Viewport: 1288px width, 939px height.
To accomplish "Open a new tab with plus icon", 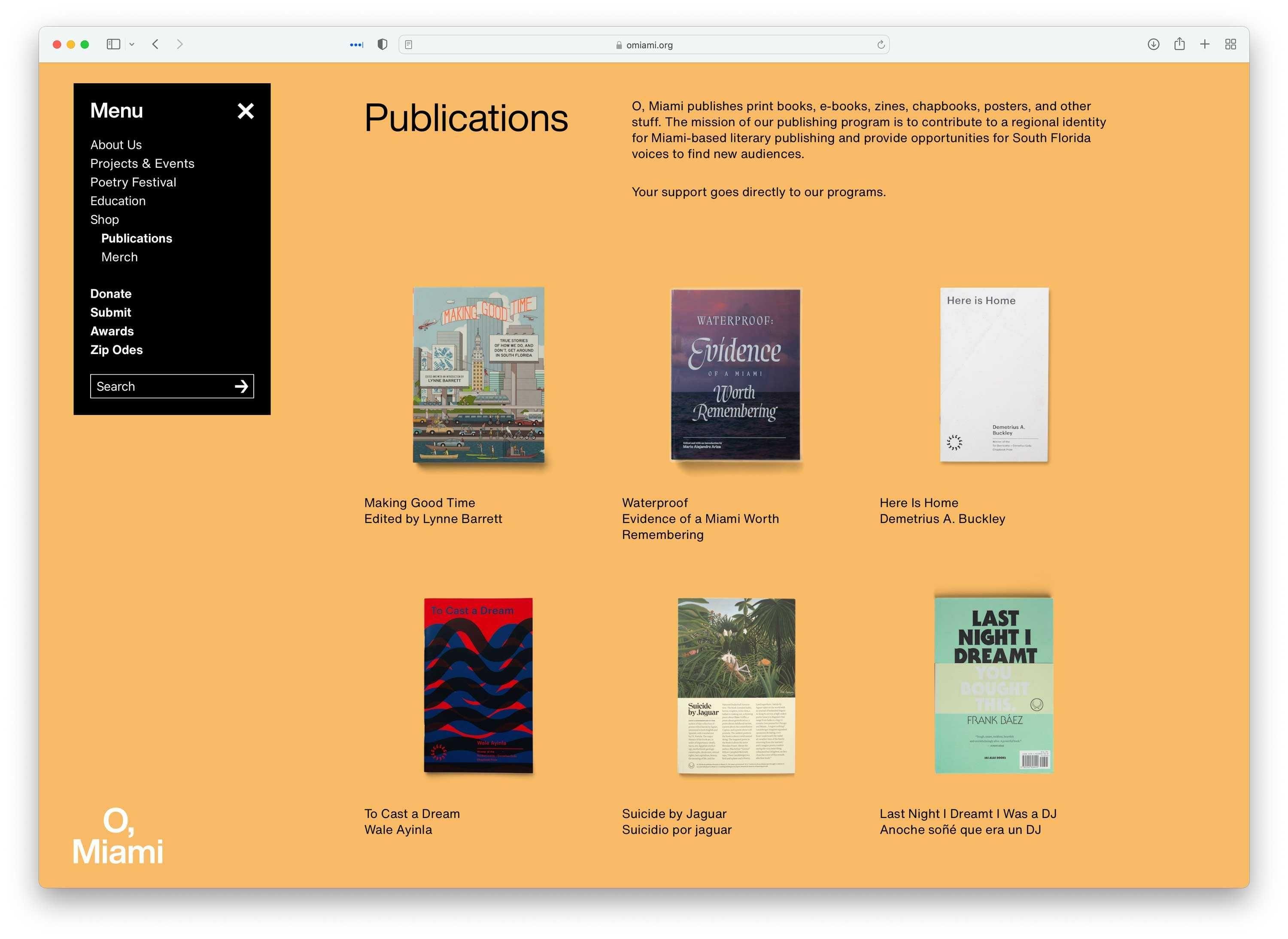I will (1205, 44).
